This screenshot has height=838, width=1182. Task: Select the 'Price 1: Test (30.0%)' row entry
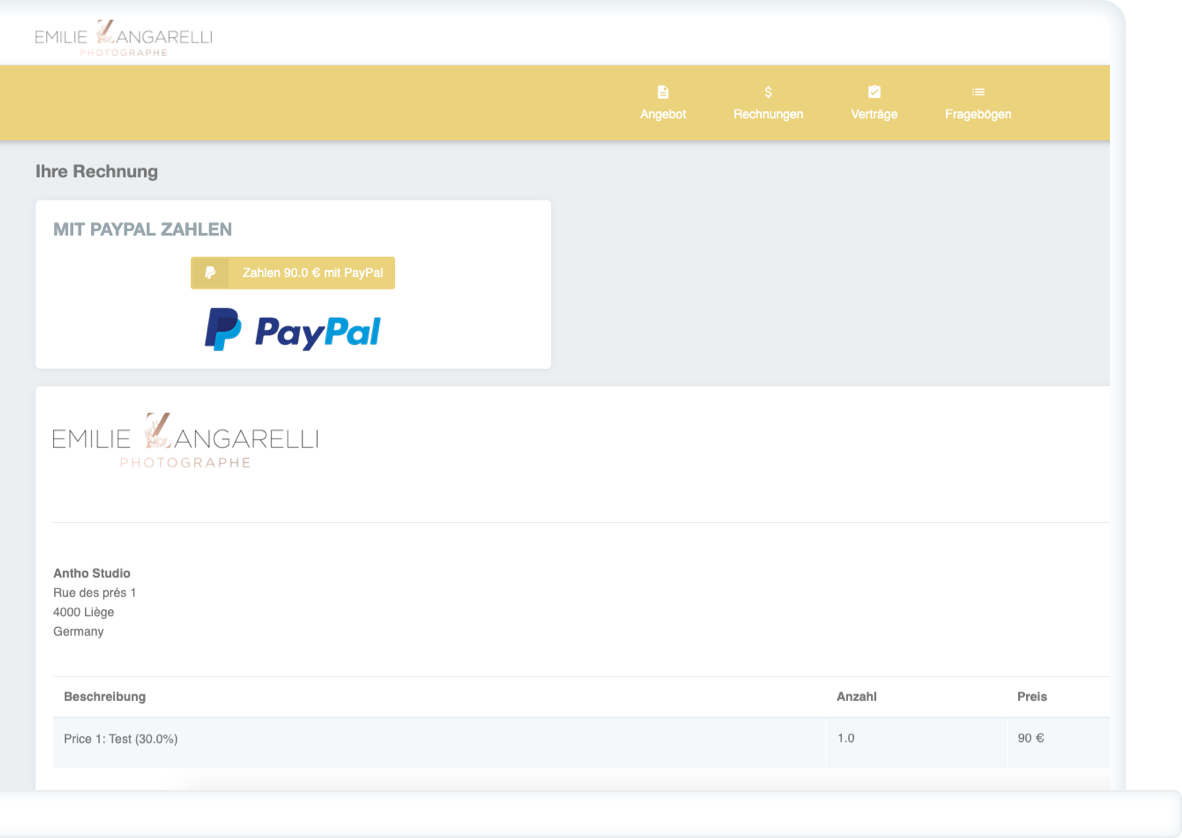point(121,739)
